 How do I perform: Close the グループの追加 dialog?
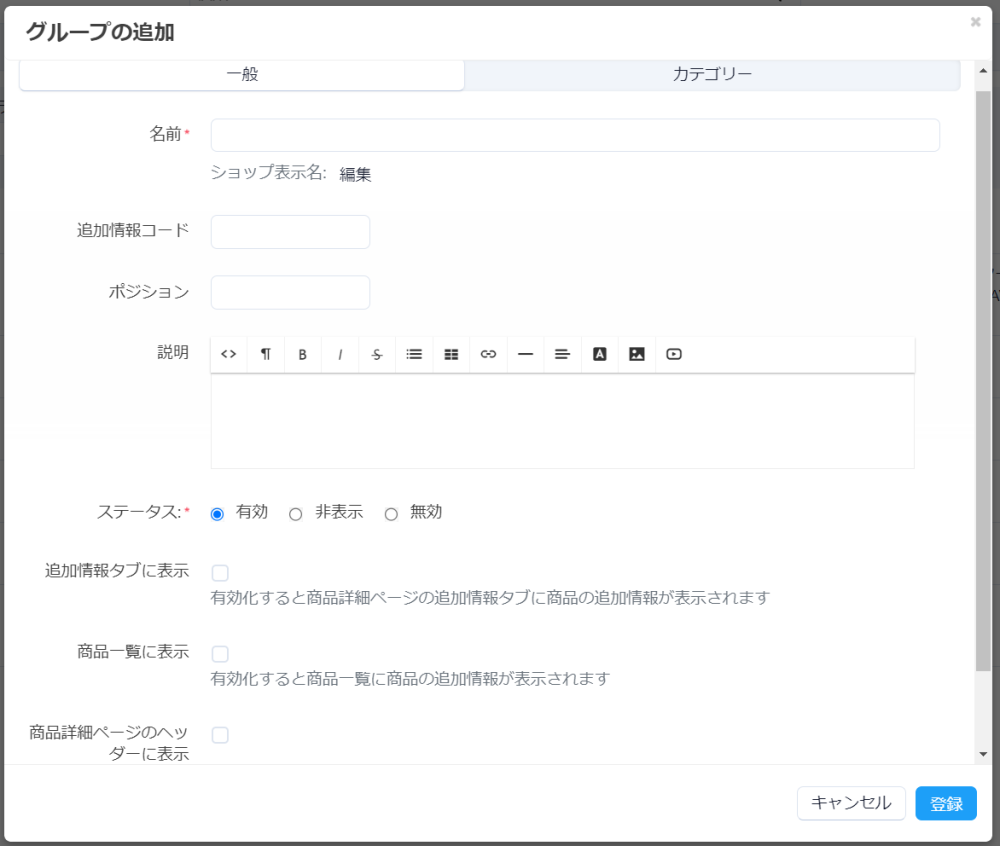[x=975, y=22]
